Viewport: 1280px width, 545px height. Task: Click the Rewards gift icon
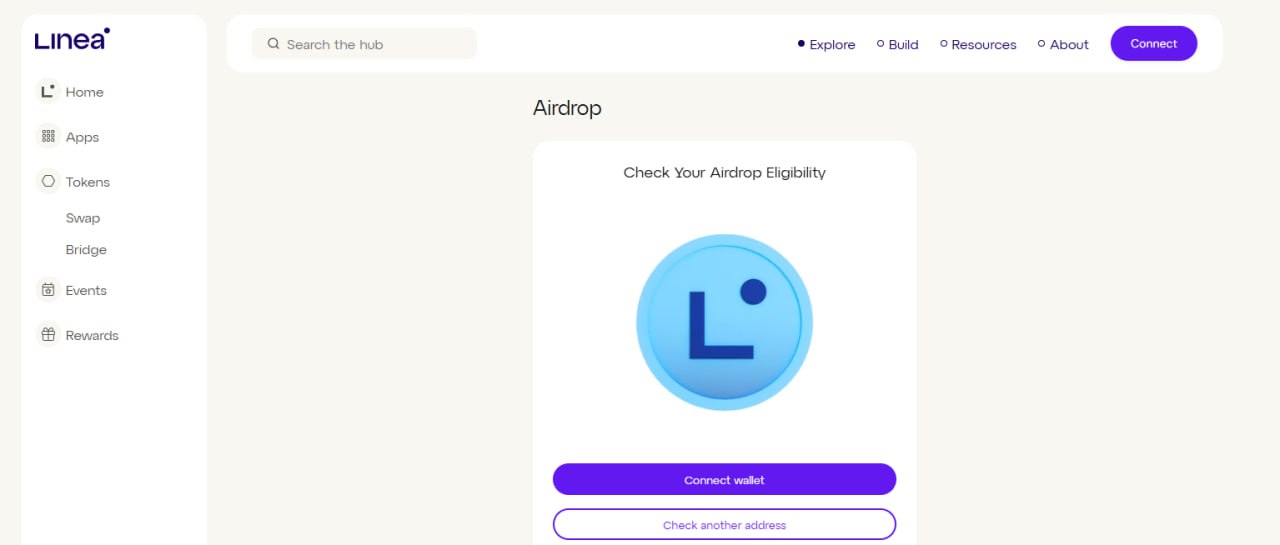47,335
